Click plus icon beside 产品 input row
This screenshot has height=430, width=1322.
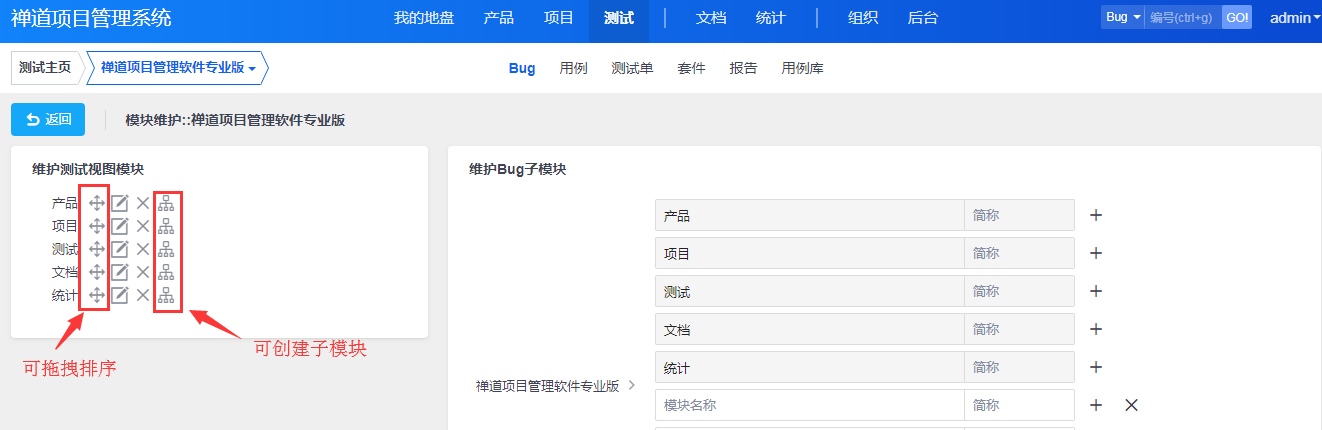[x=1096, y=215]
